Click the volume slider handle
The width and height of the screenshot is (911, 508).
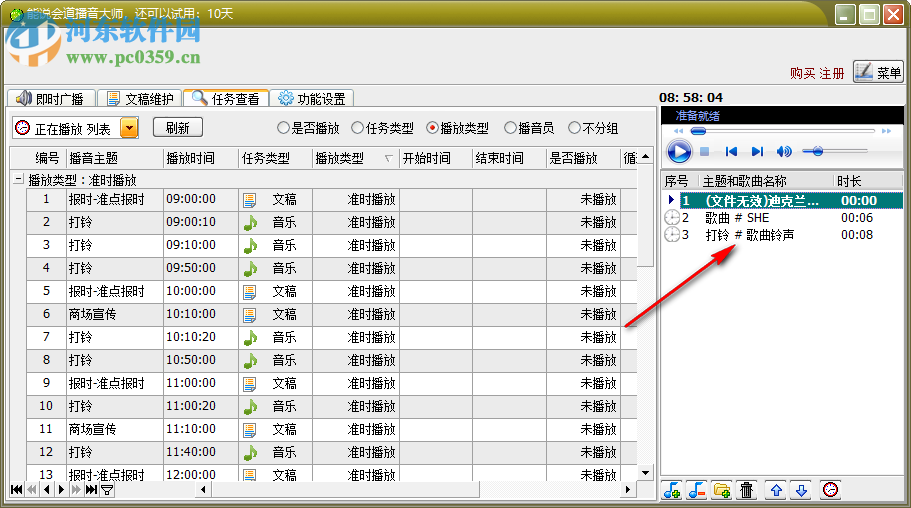click(818, 152)
